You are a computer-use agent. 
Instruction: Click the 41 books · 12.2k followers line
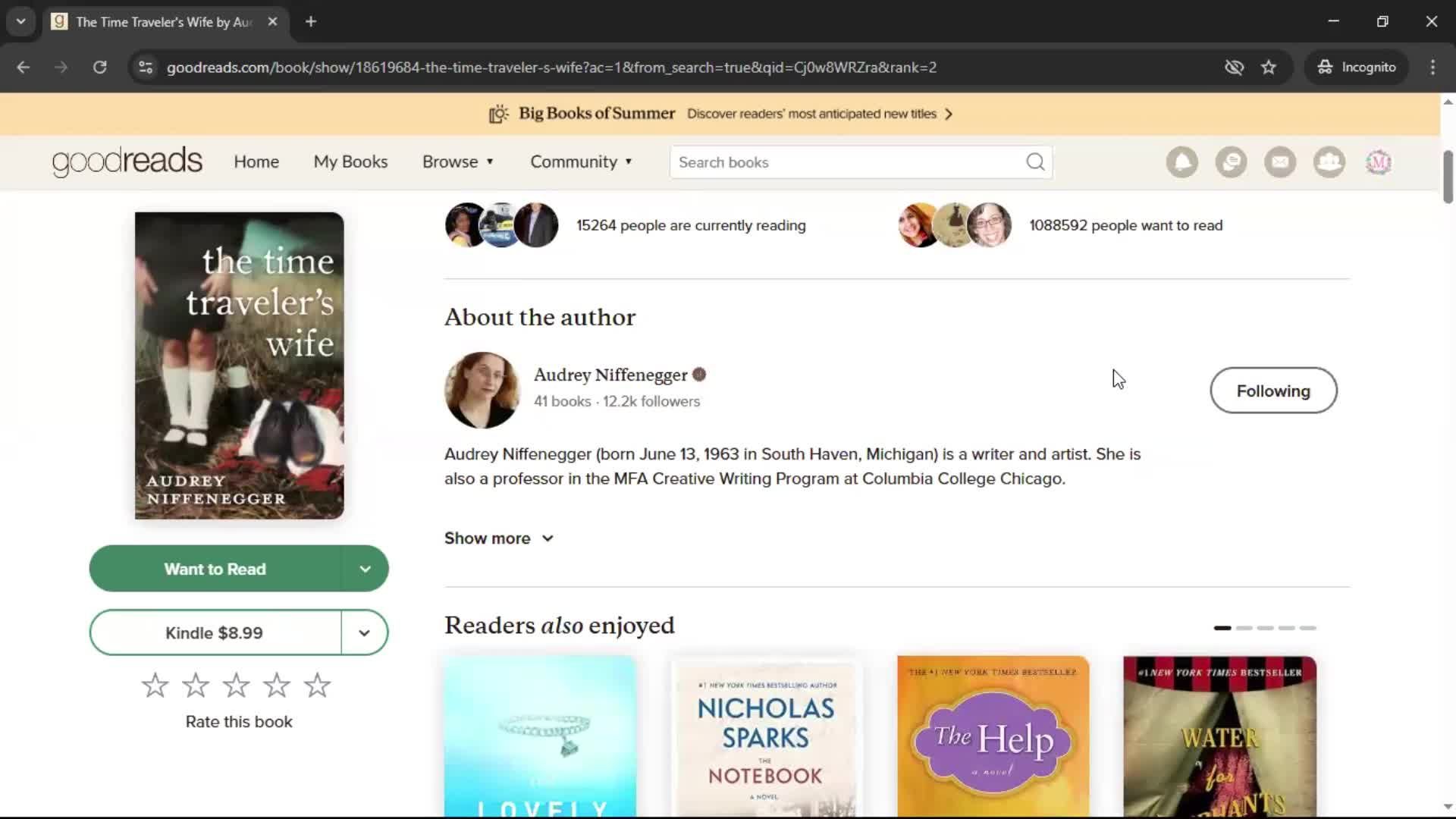click(x=617, y=401)
